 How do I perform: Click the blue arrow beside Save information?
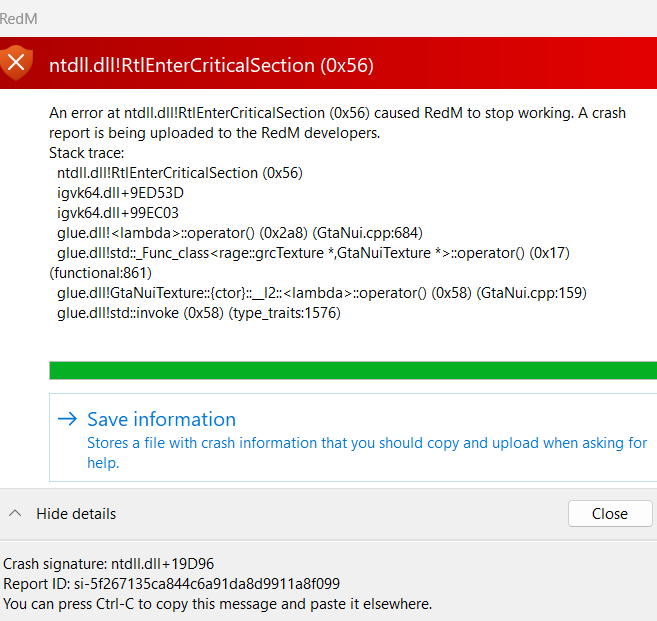(67, 419)
